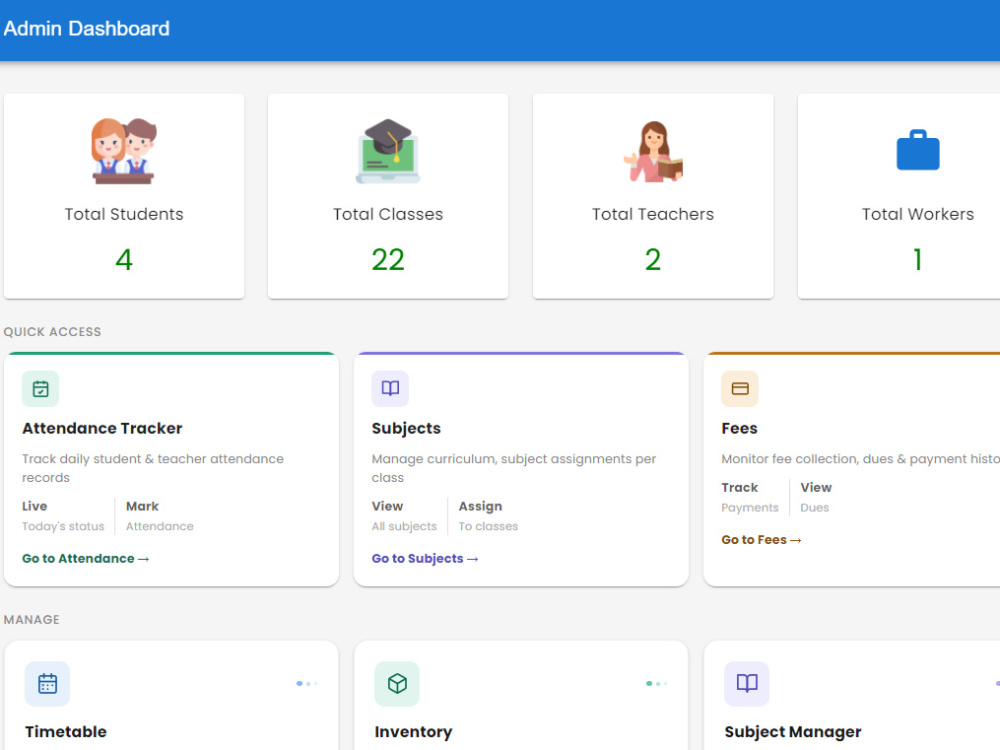Click the Total Classes count 22

point(388,260)
